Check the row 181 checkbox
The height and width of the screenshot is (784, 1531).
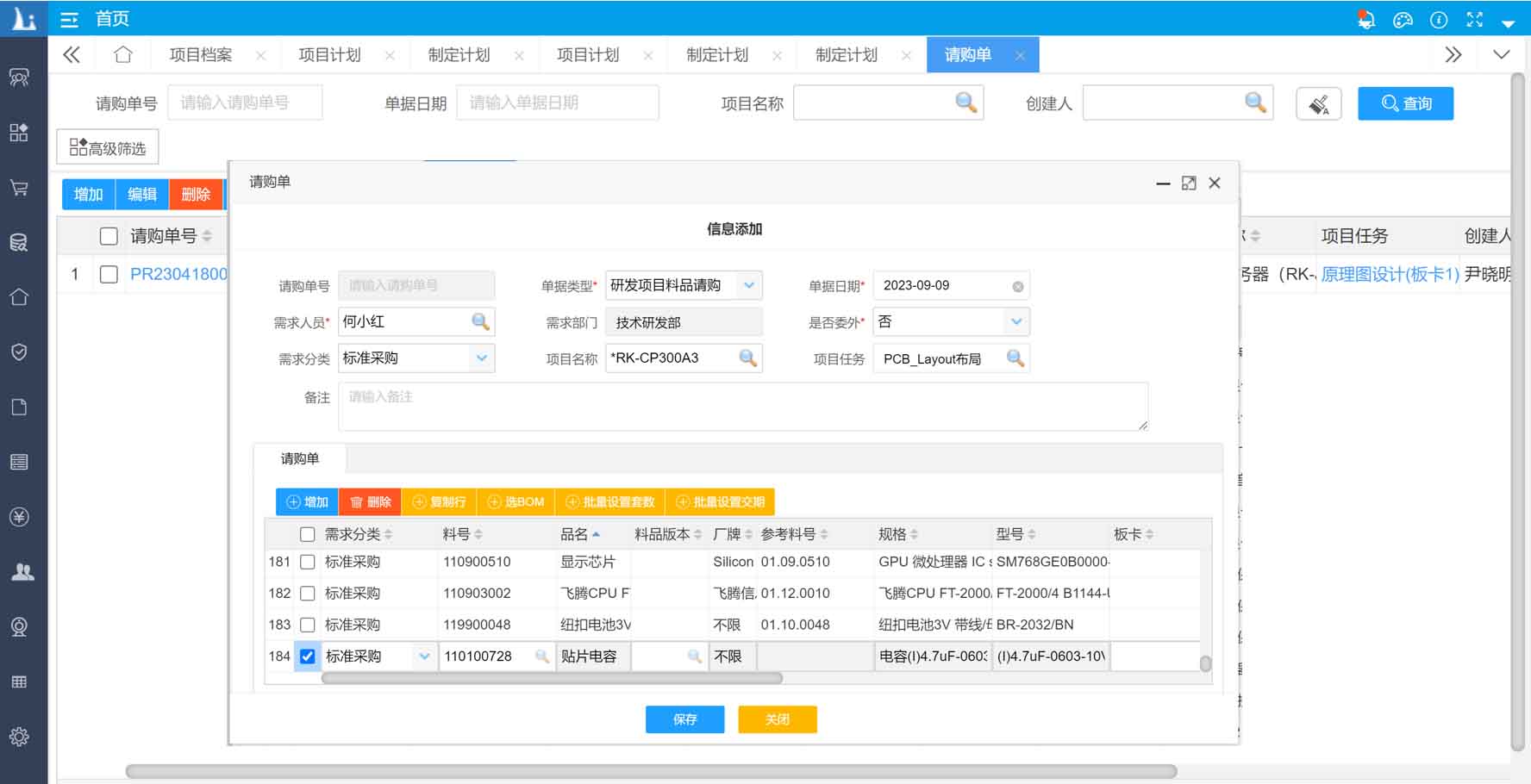307,562
